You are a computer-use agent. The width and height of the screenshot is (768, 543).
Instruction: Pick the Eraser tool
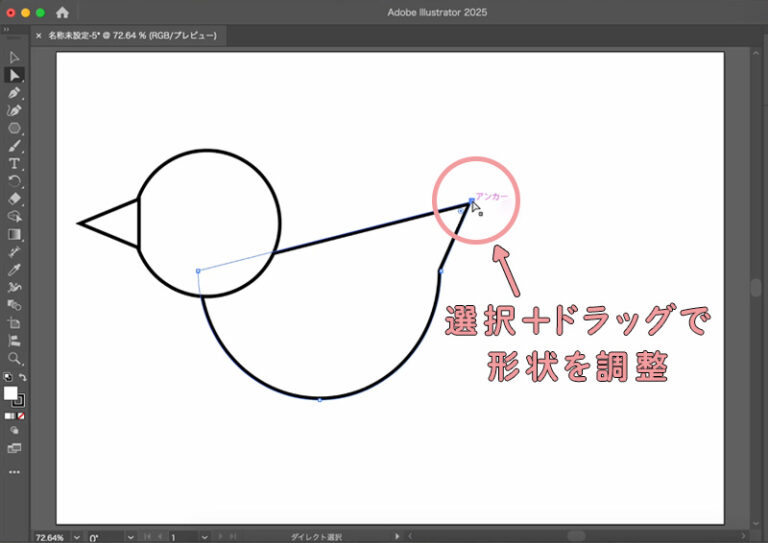(14, 199)
